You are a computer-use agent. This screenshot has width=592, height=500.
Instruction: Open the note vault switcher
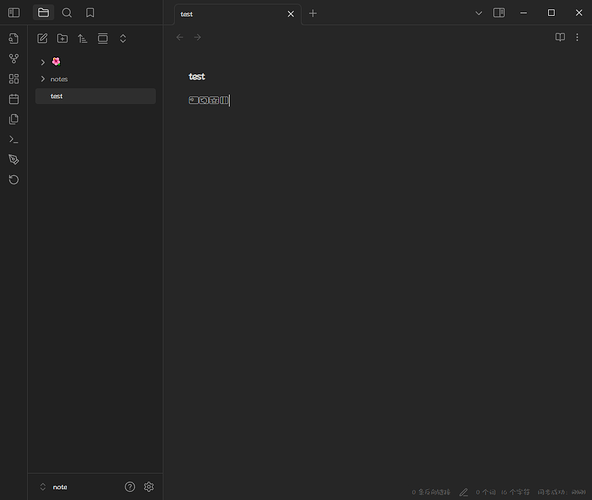point(54,487)
